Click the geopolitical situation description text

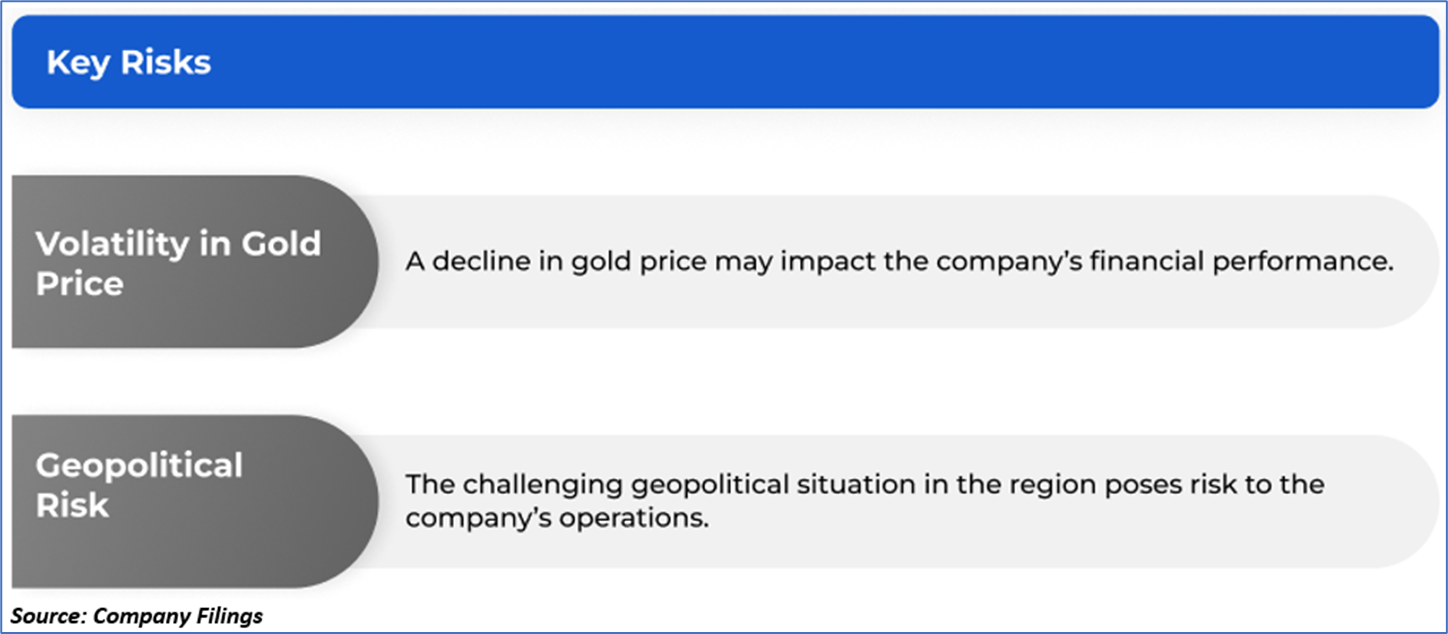864,502
